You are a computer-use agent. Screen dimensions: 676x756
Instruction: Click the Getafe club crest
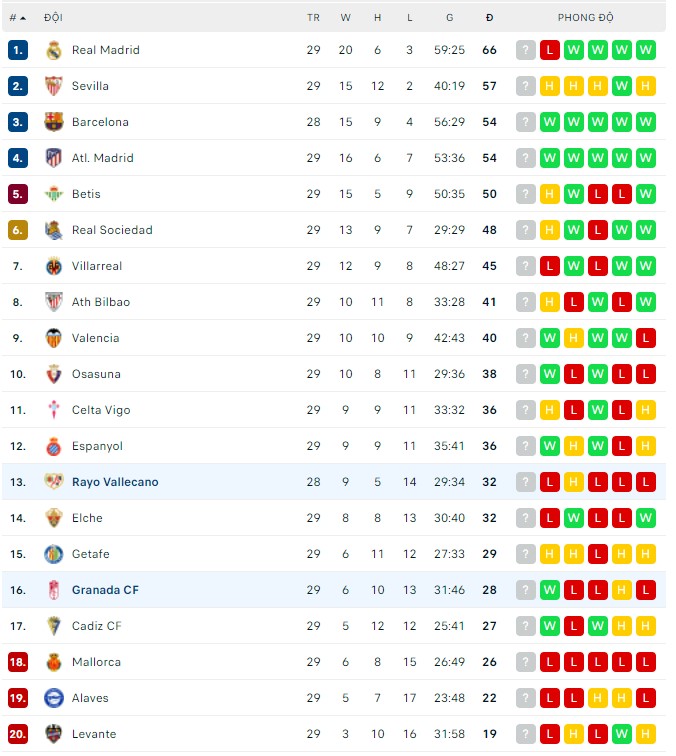coord(54,554)
